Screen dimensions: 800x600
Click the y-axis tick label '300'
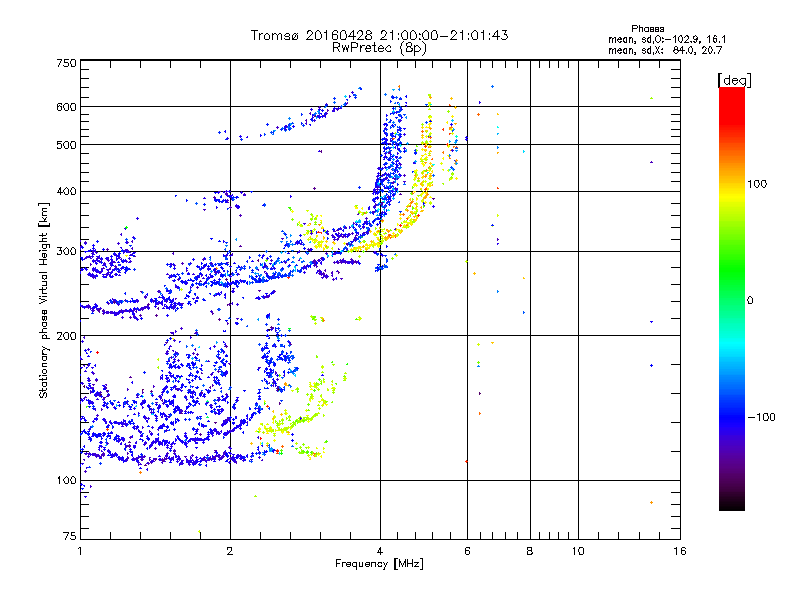66,251
